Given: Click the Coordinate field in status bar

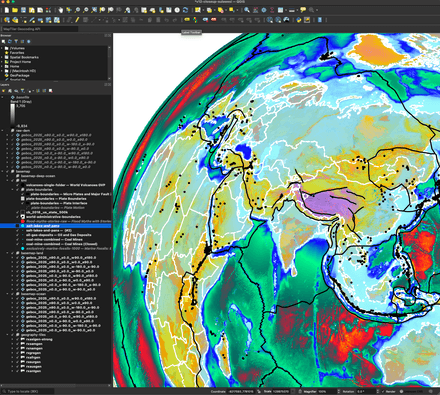Looking at the screenshot, I should 241,391.
